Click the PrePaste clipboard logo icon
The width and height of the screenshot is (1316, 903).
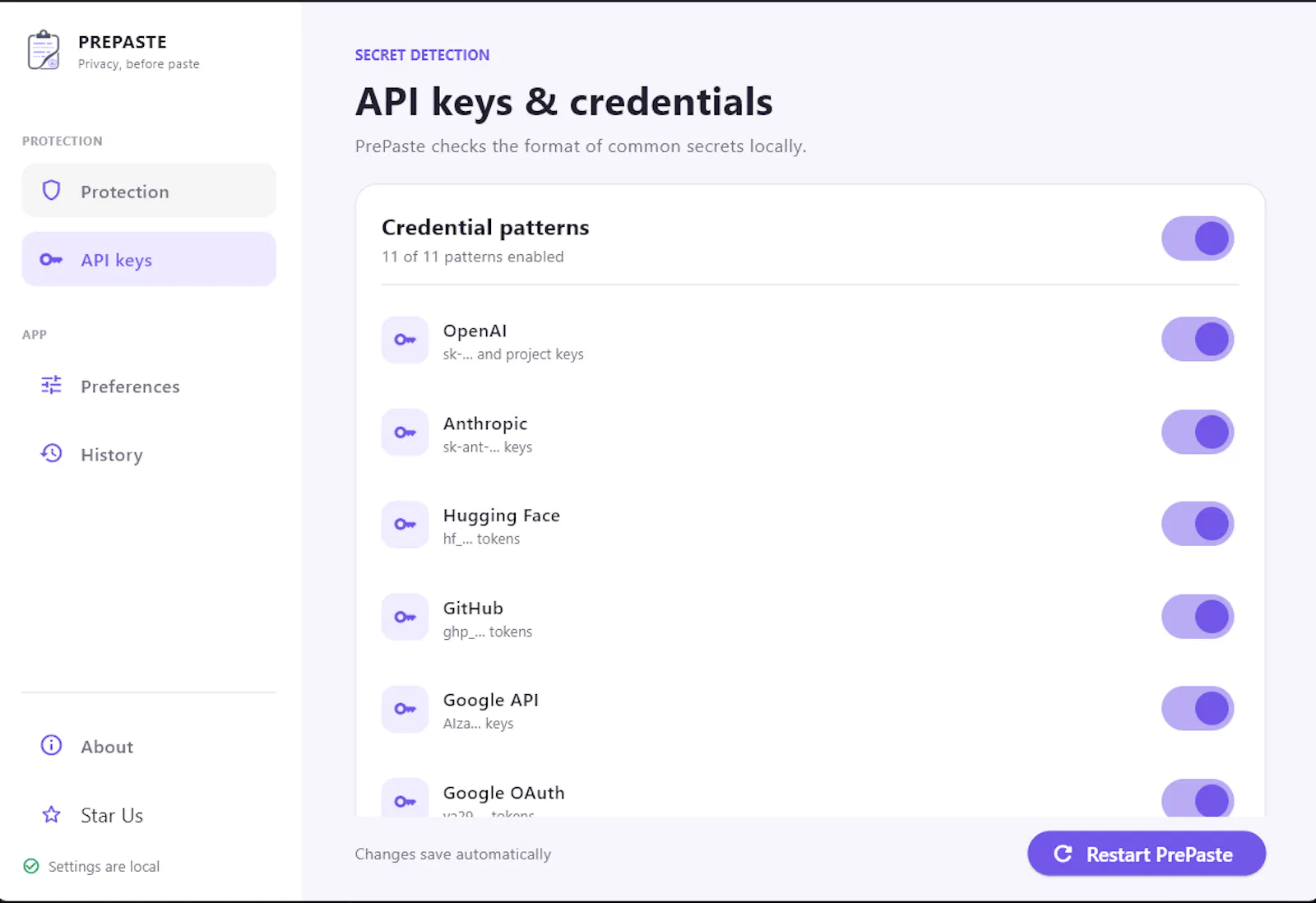point(44,50)
